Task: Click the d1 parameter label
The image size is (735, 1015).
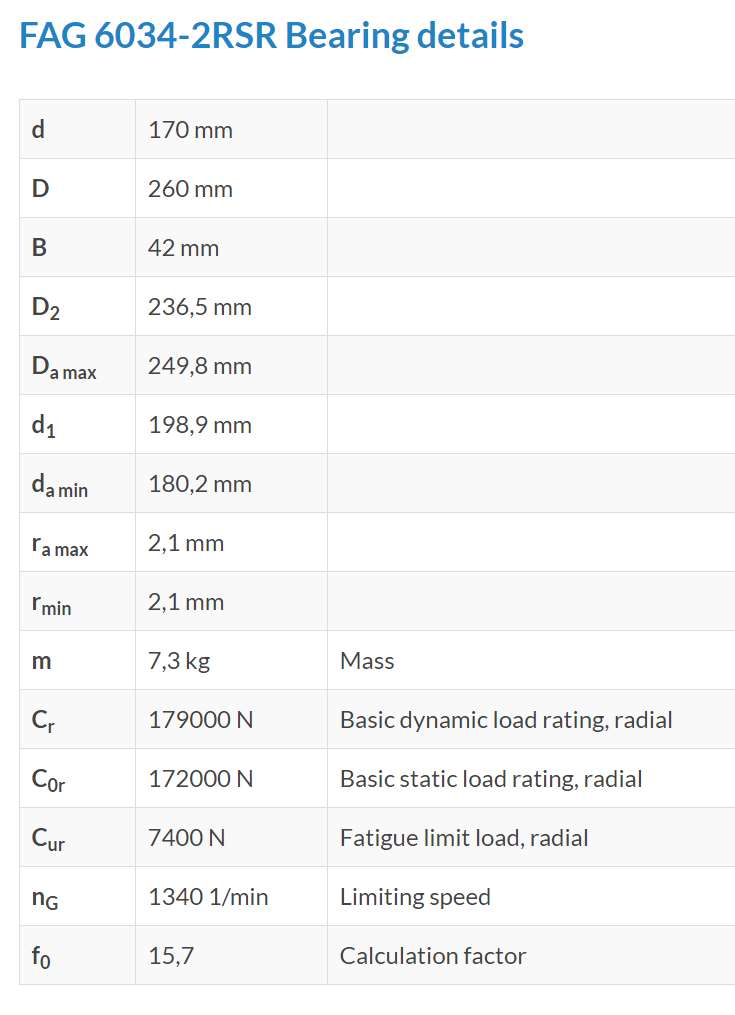Action: point(43,426)
